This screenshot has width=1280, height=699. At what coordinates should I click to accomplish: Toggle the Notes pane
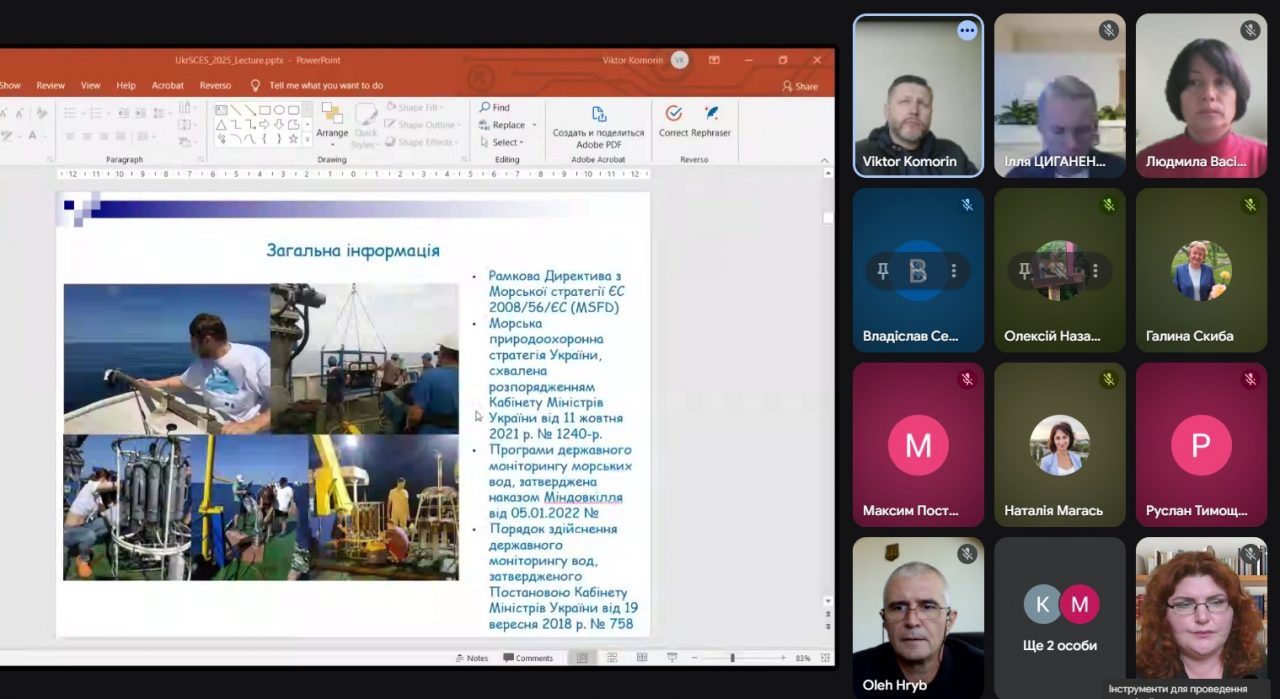click(x=471, y=658)
